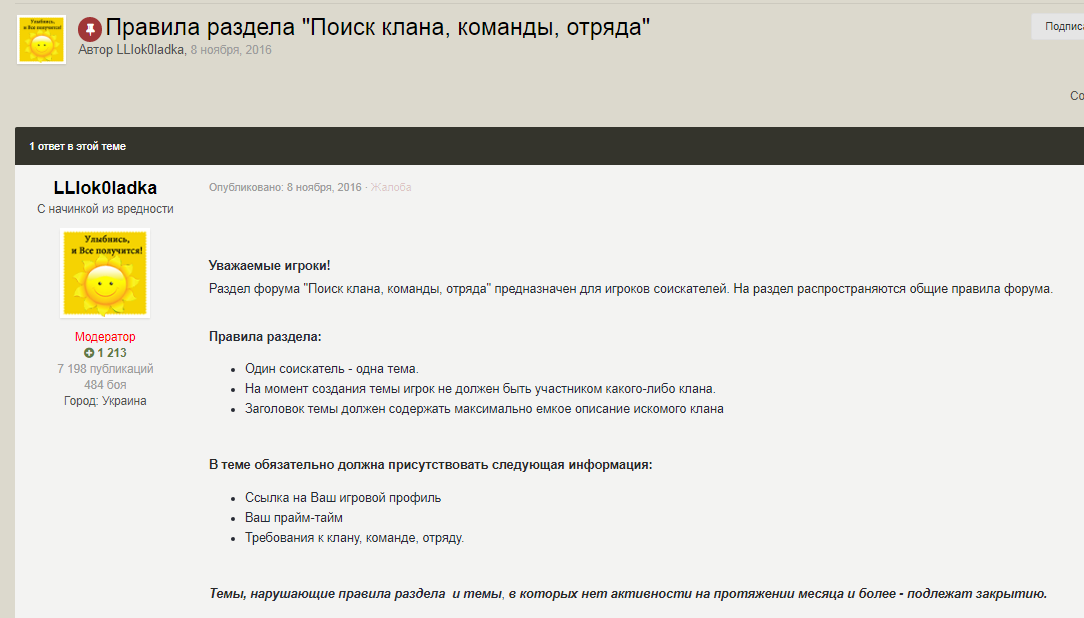This screenshot has width=1084, height=618.
Task: Click "7 198 публикаций" post count
Action: click(x=105, y=368)
